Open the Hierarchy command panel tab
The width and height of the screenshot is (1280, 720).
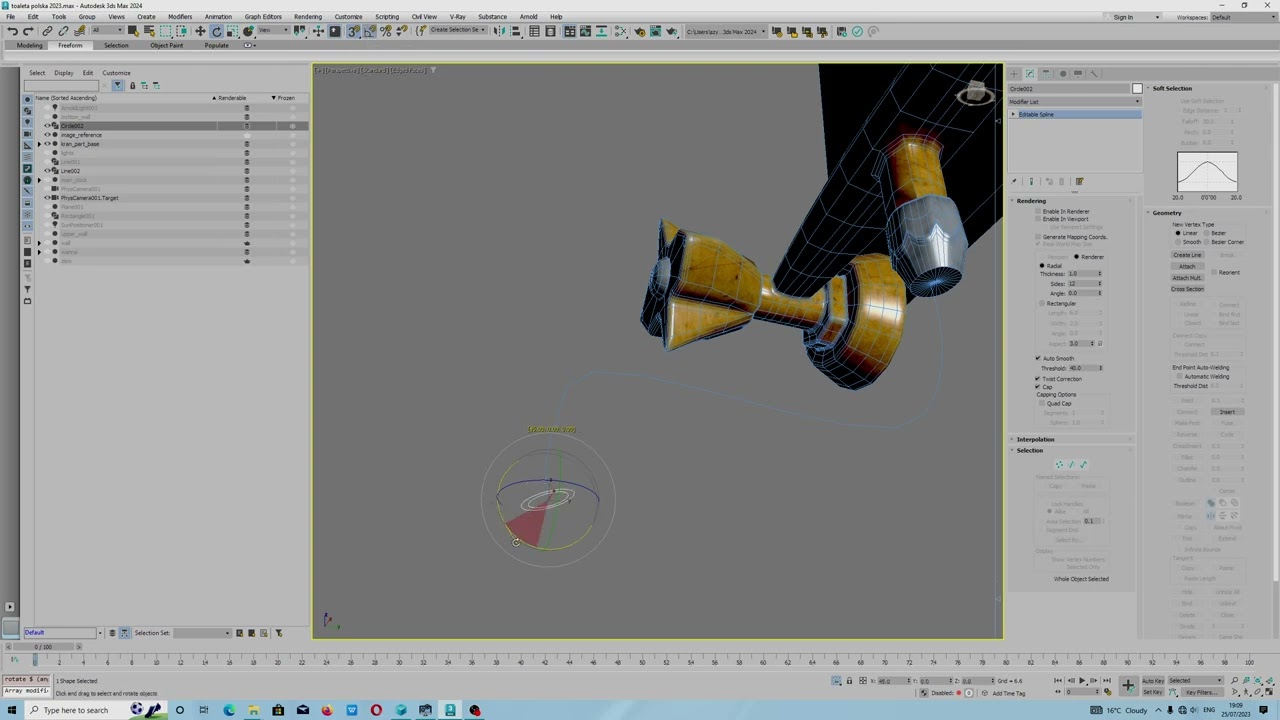point(1046,73)
